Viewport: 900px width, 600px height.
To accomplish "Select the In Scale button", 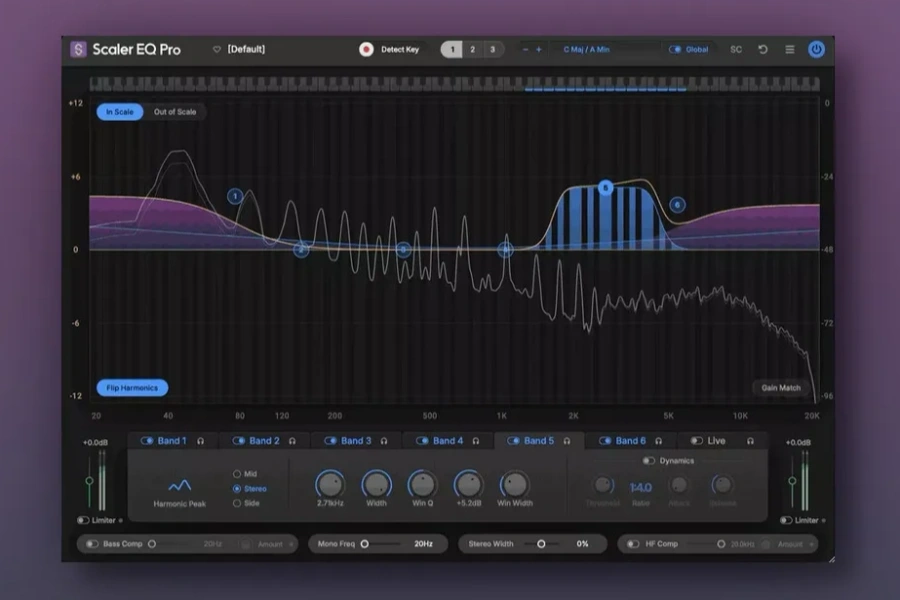I will (x=119, y=112).
